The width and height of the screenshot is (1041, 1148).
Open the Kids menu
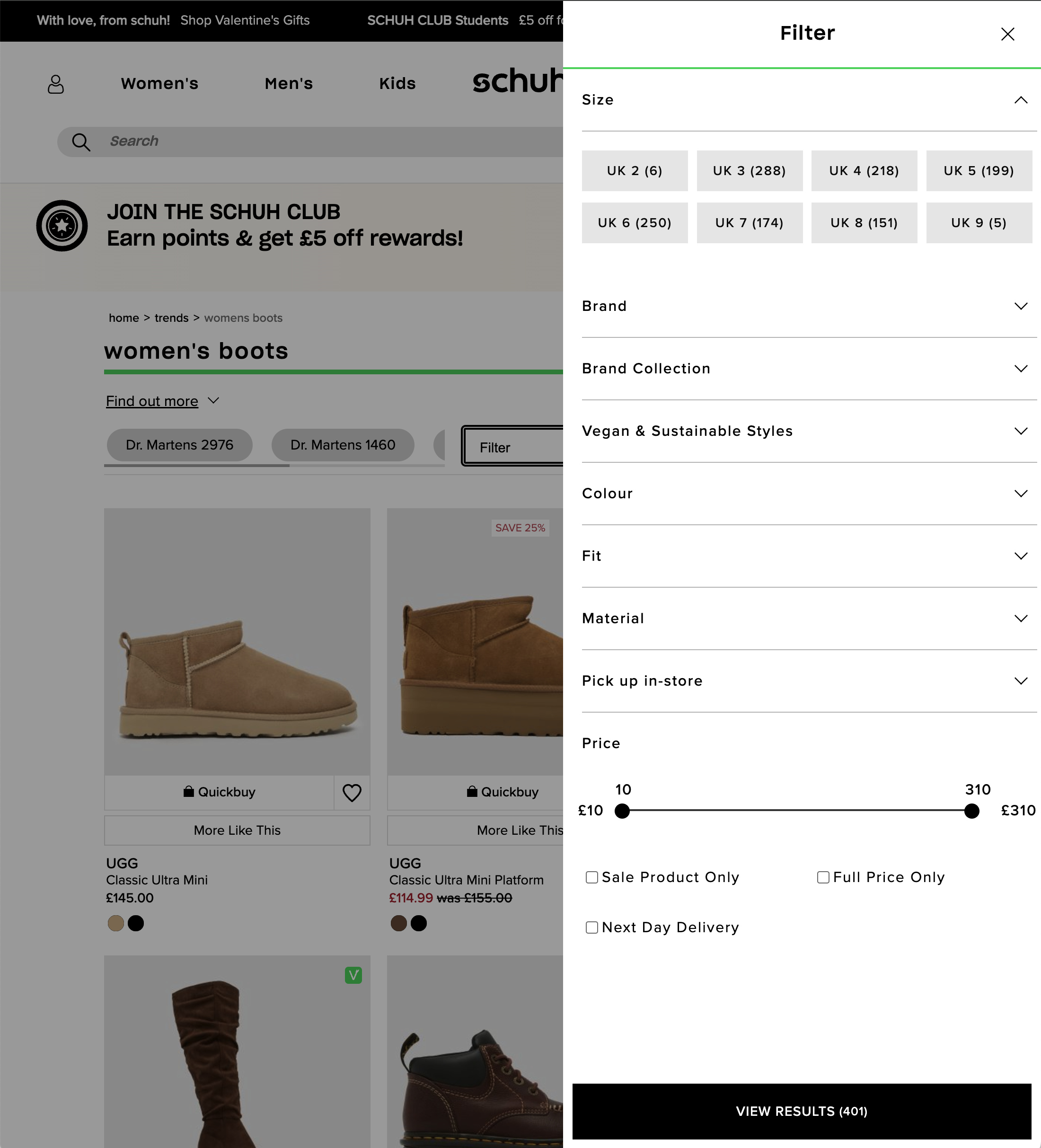(x=397, y=84)
